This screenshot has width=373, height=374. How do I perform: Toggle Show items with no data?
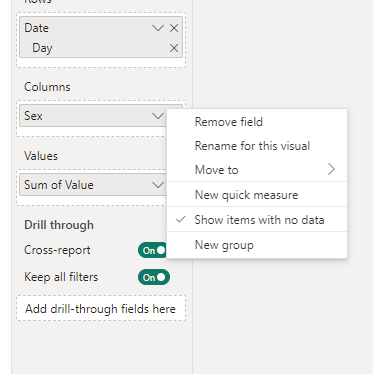click(257, 220)
